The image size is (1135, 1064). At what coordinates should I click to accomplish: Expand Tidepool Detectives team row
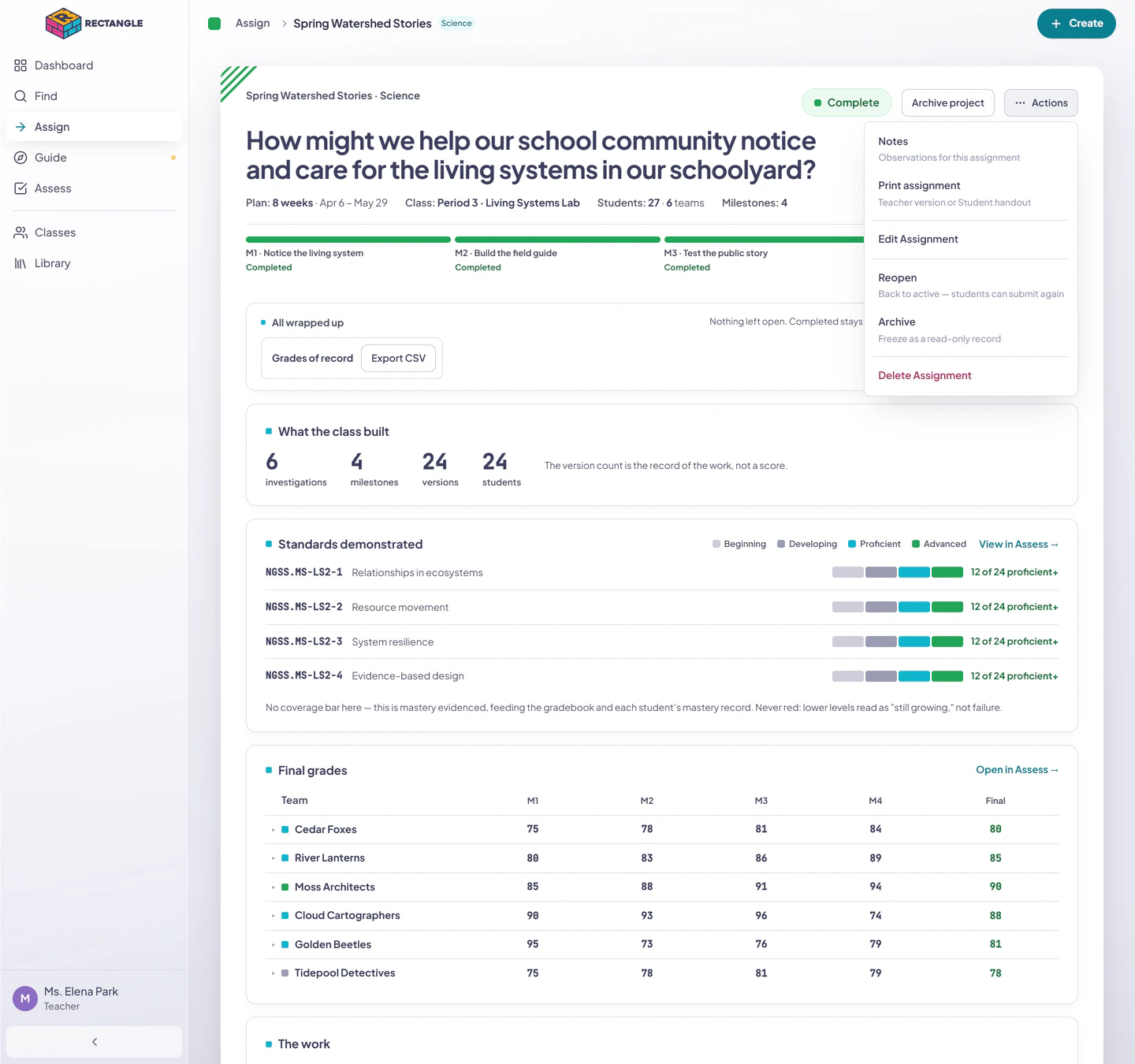274,973
